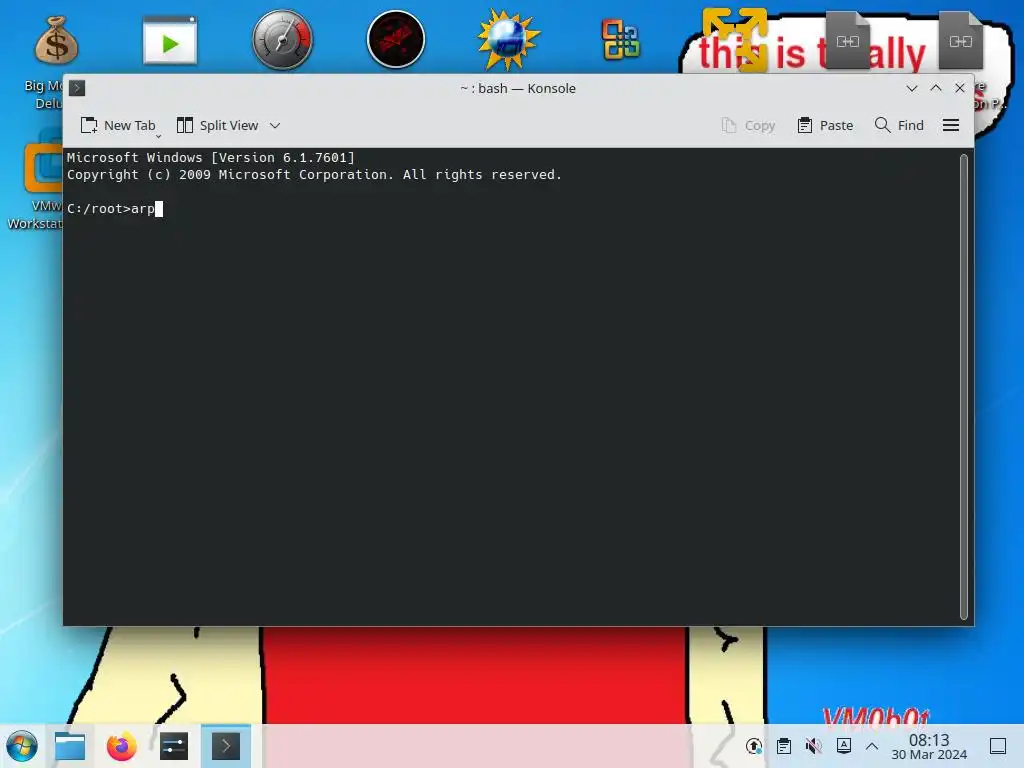
Task: Launch Firefox from the taskbar
Action: (121, 746)
